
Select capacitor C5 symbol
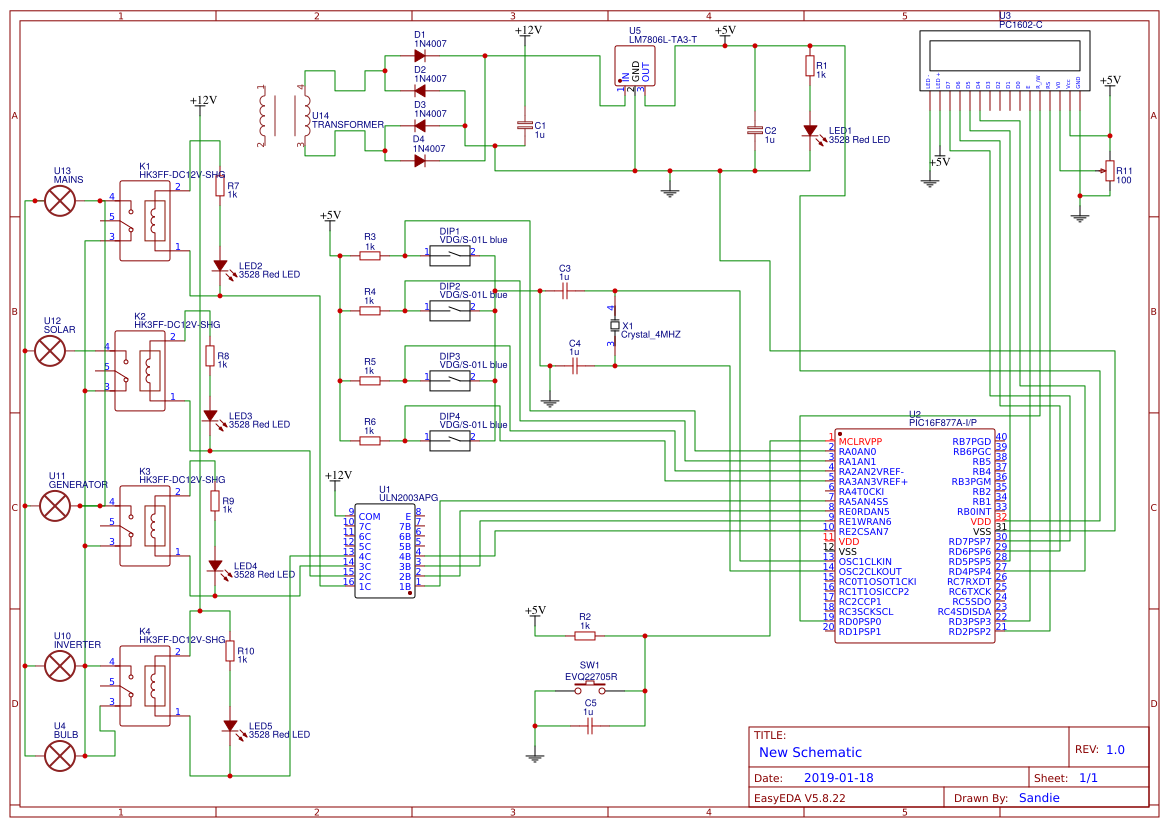coord(590,726)
